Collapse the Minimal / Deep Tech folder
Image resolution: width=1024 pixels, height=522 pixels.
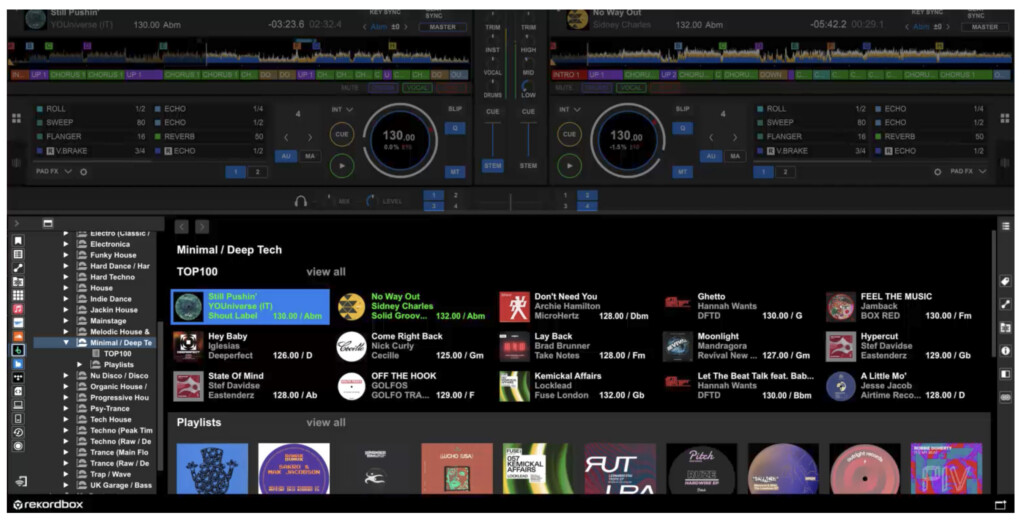click(65, 342)
